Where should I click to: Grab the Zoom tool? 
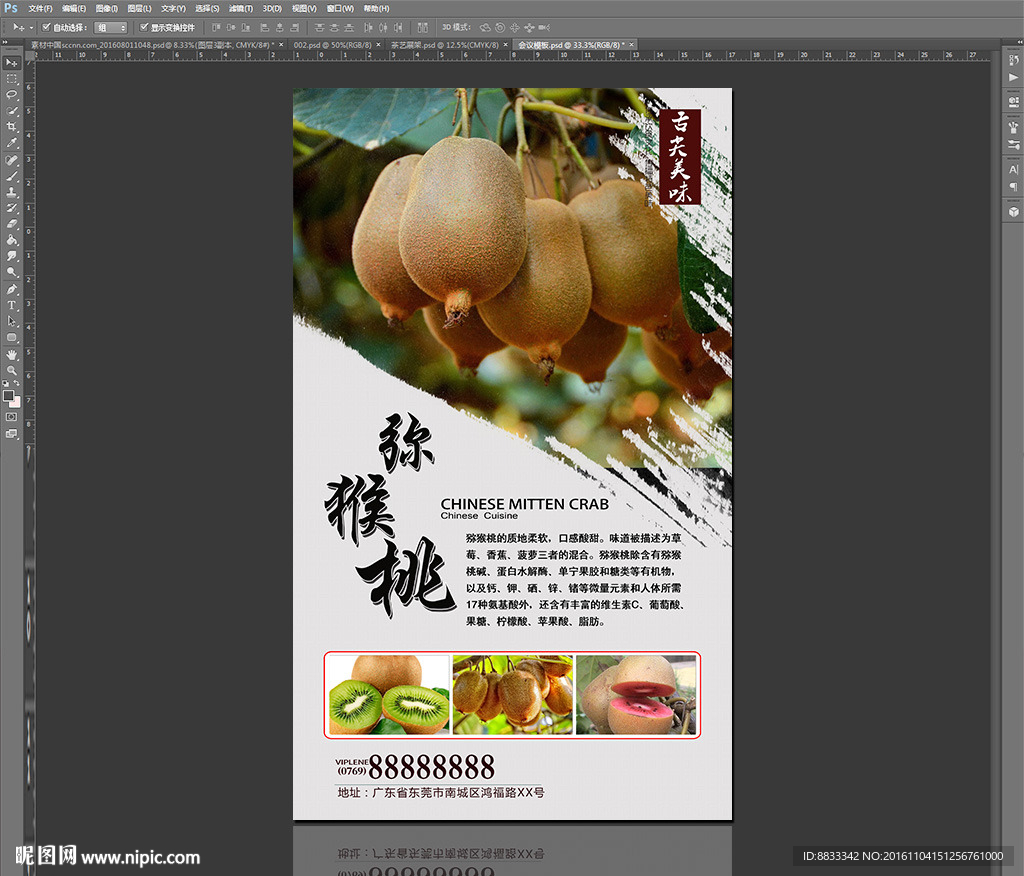pos(11,370)
